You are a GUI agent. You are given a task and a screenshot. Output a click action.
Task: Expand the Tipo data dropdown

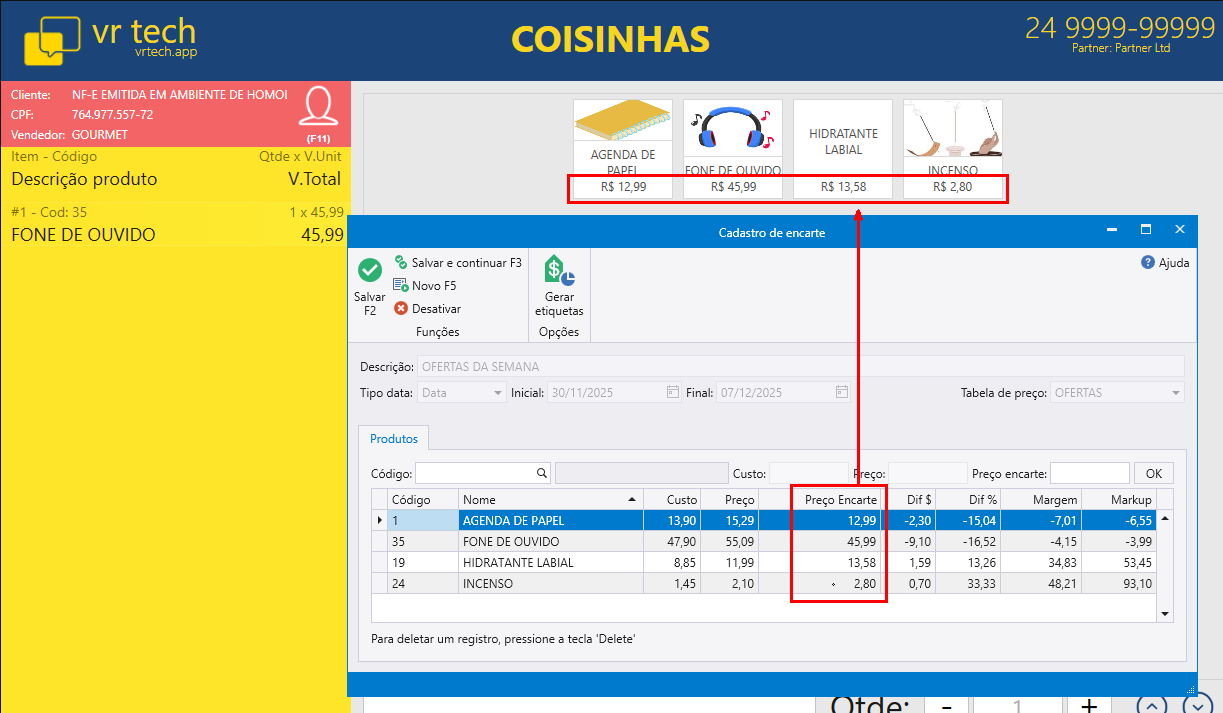tap(498, 393)
